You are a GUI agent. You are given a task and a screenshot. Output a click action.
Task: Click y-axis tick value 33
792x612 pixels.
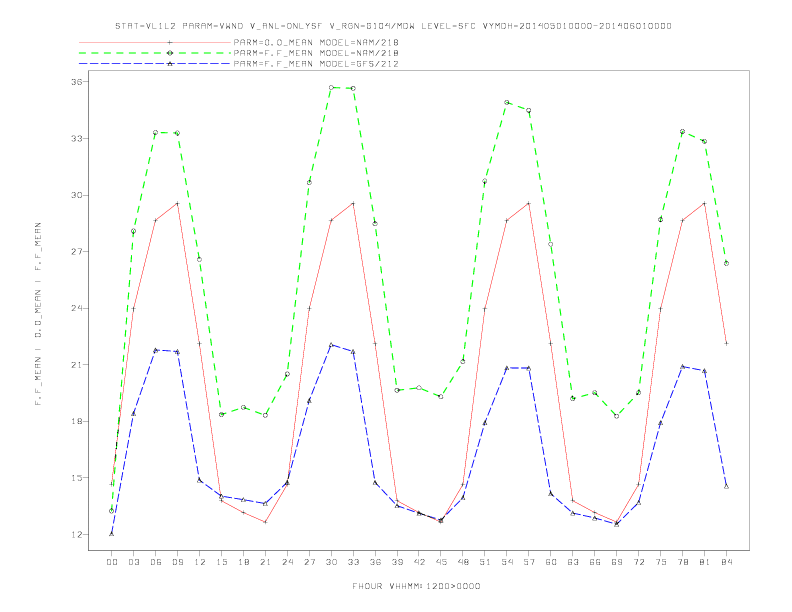(x=76, y=138)
